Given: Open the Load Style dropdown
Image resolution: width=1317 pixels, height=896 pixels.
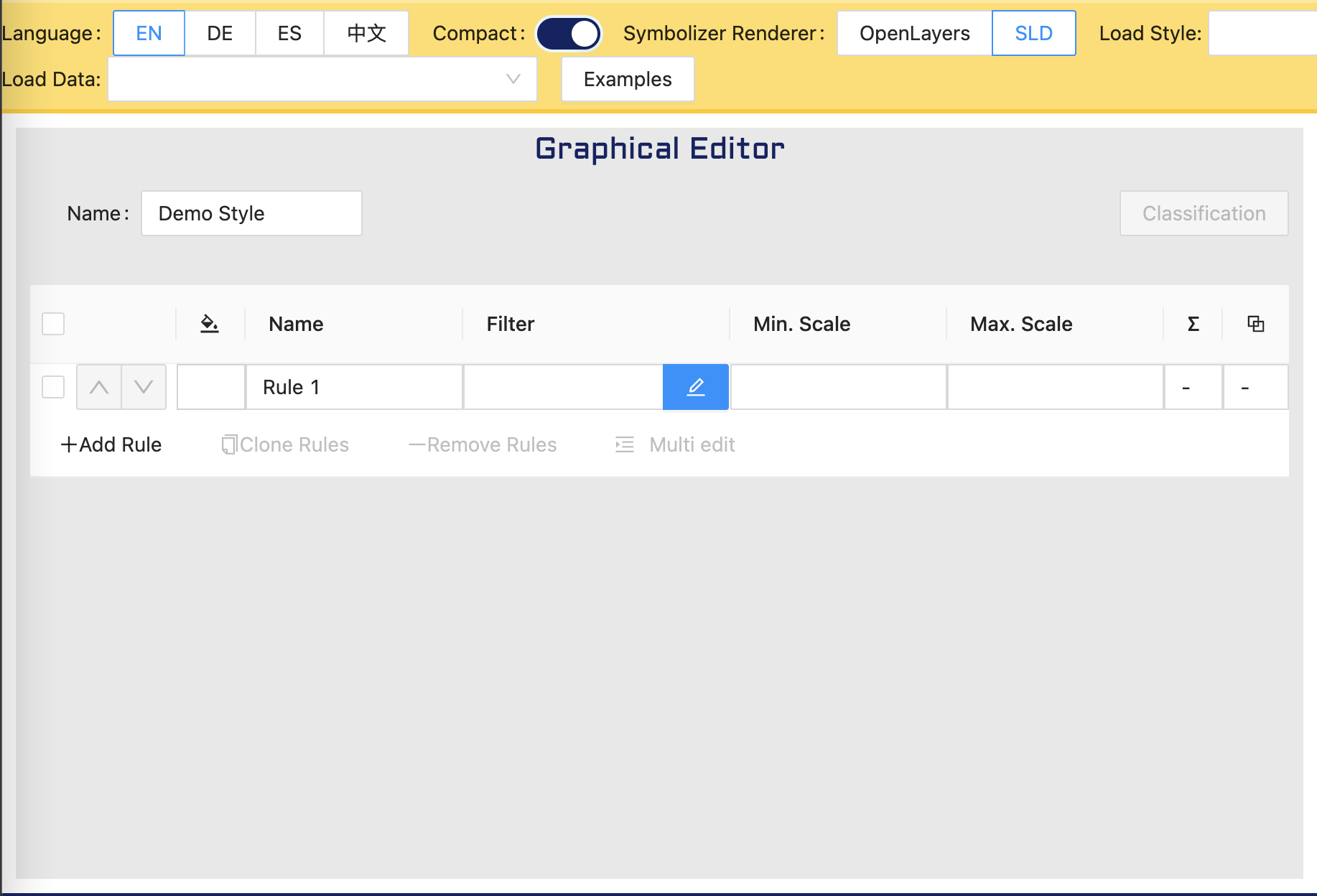Looking at the screenshot, I should click(x=1262, y=33).
